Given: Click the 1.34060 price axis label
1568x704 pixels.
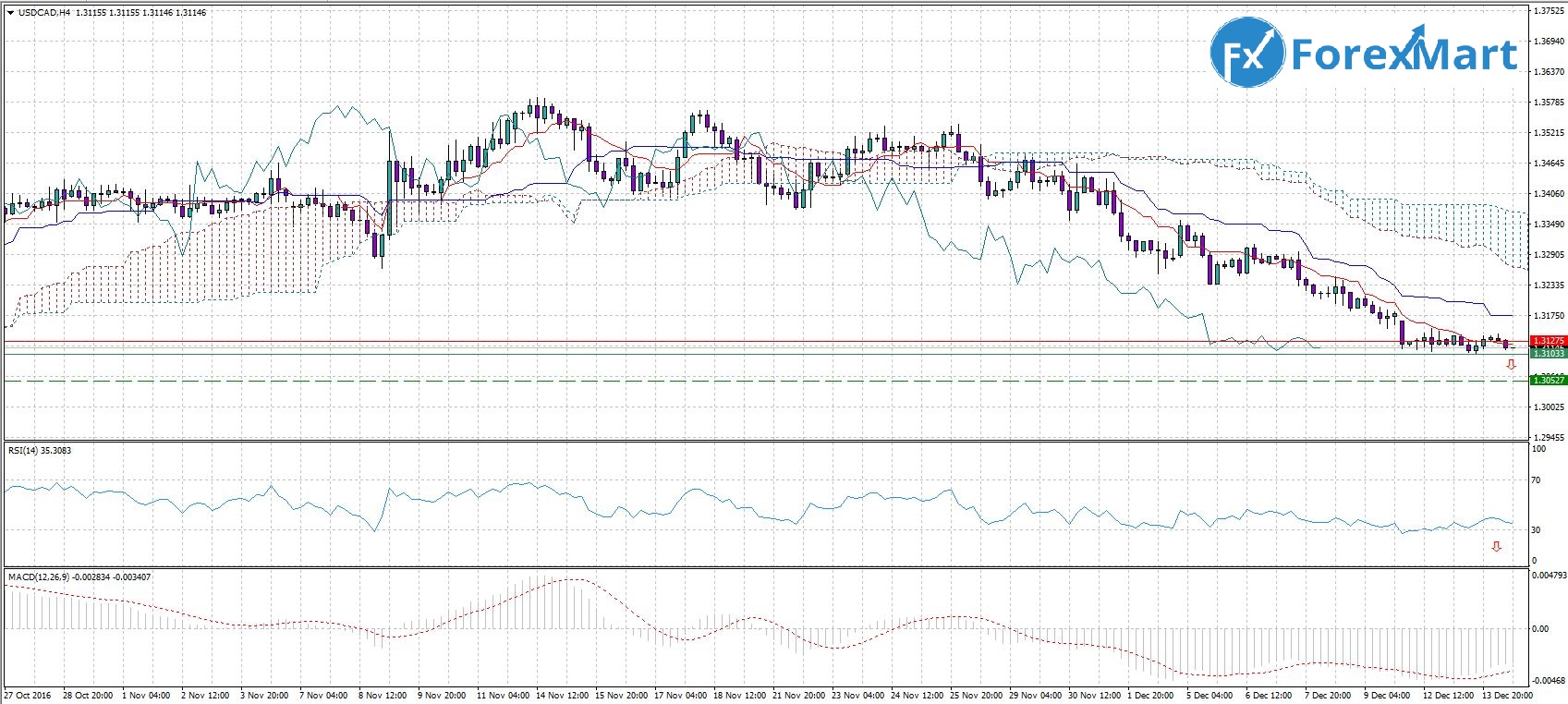Looking at the screenshot, I should click(1549, 194).
